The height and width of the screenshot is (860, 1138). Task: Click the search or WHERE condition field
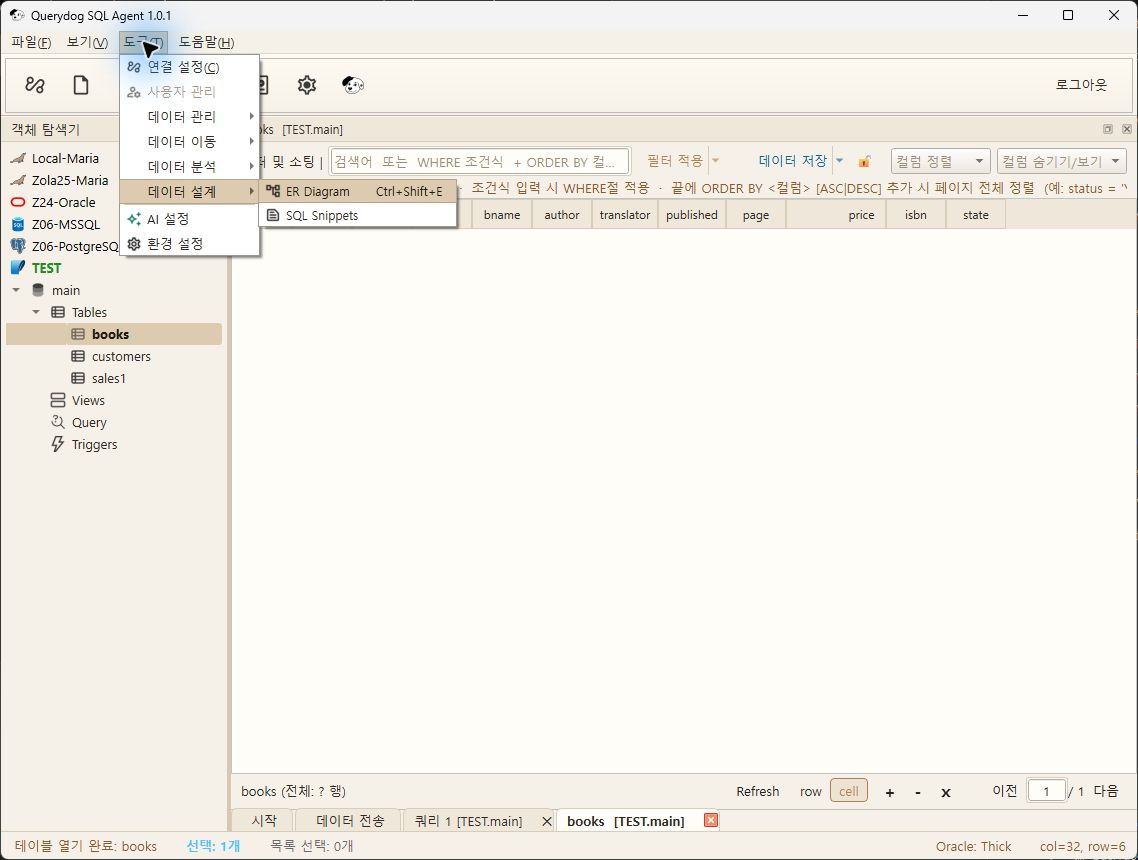[480, 161]
